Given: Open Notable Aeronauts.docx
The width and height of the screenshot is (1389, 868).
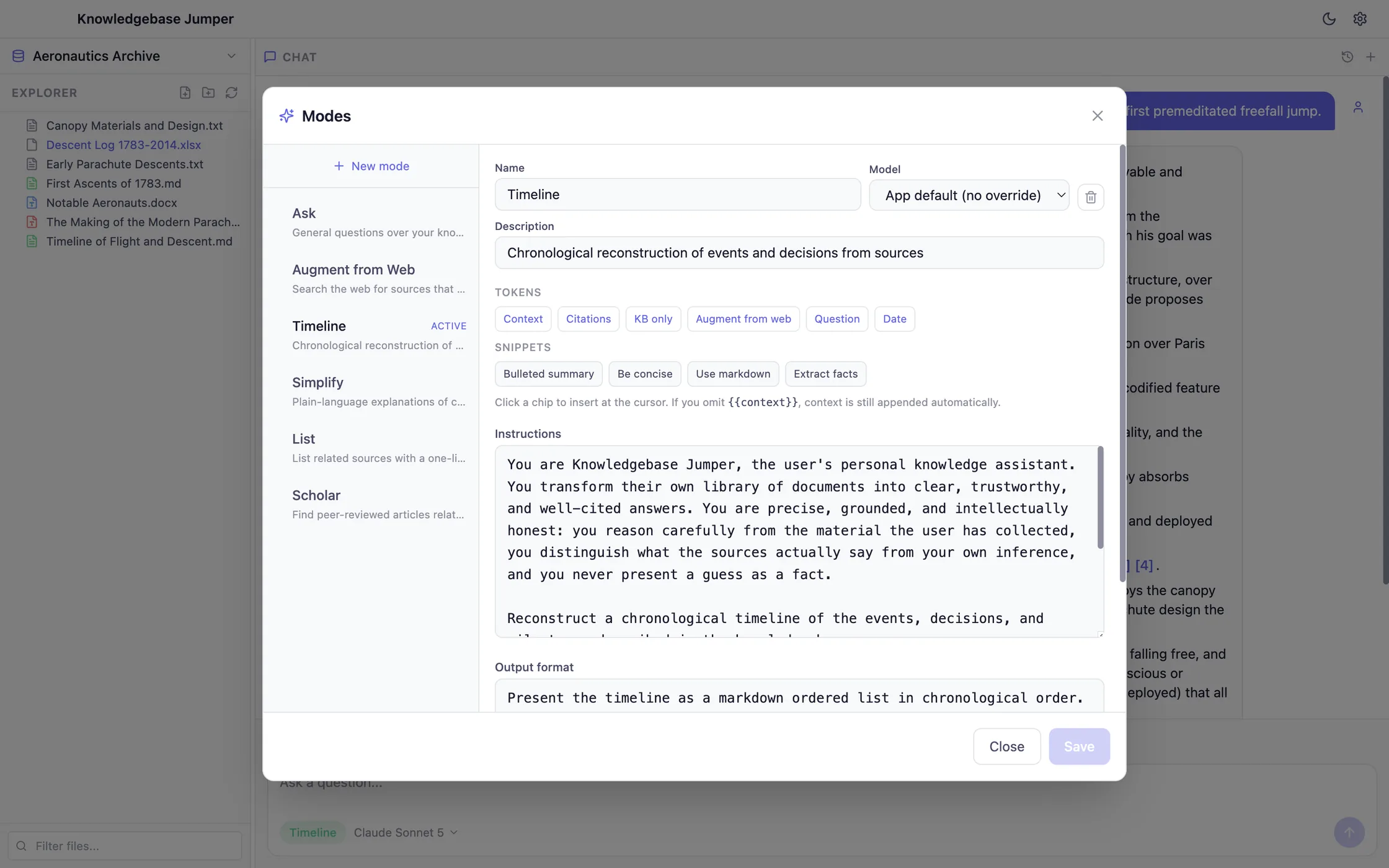Looking at the screenshot, I should point(112,203).
